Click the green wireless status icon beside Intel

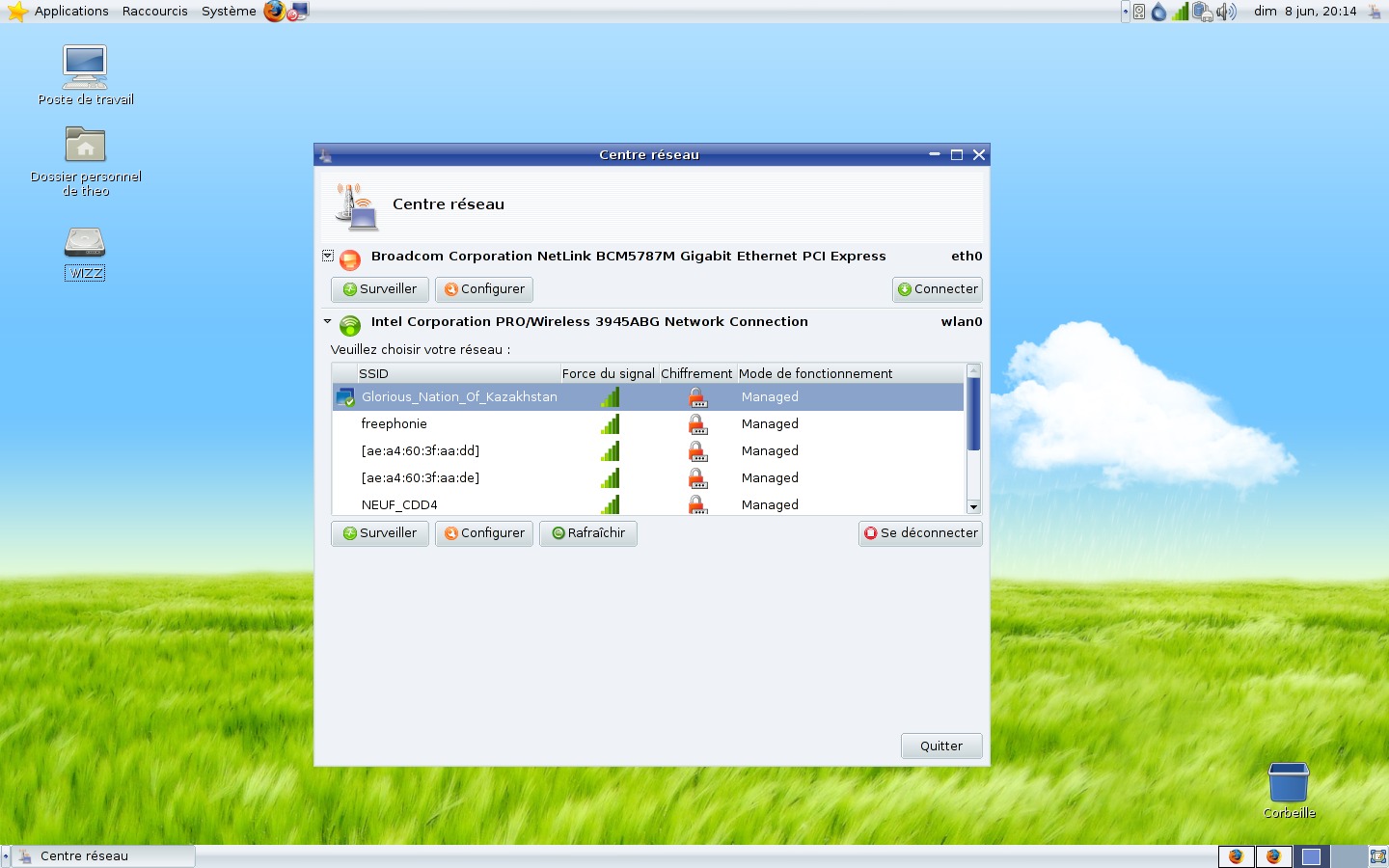[350, 325]
